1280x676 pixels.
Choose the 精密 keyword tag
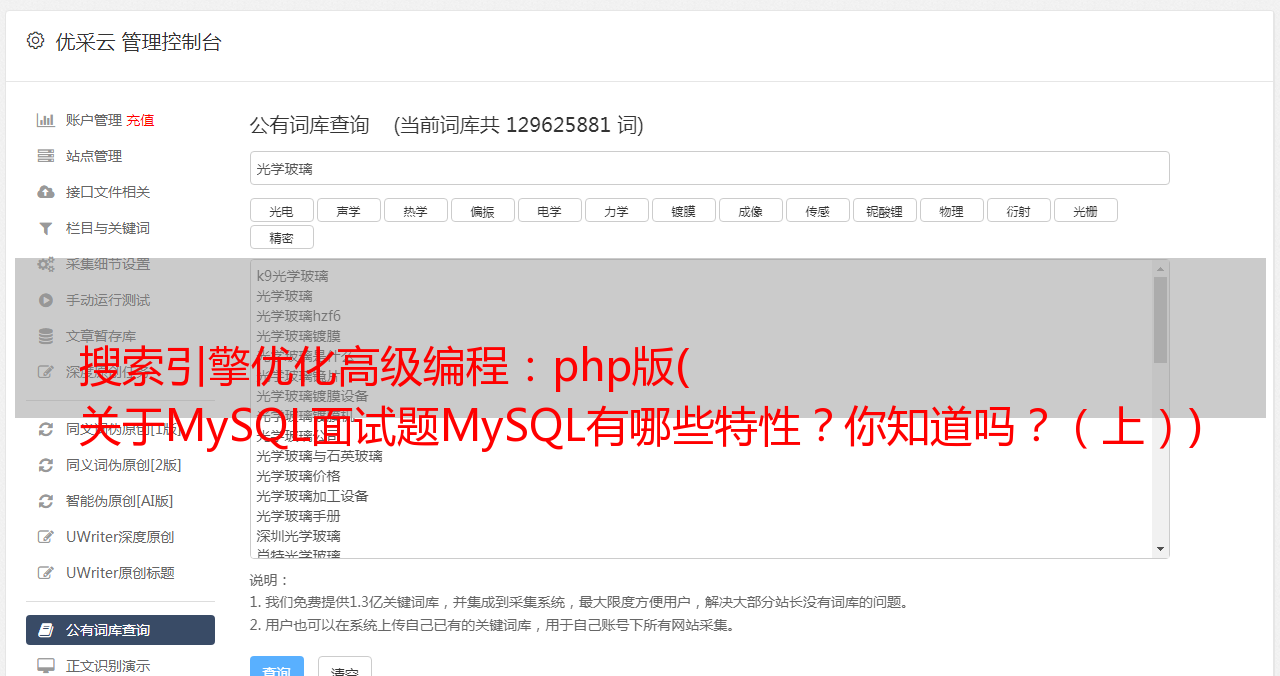pos(281,238)
